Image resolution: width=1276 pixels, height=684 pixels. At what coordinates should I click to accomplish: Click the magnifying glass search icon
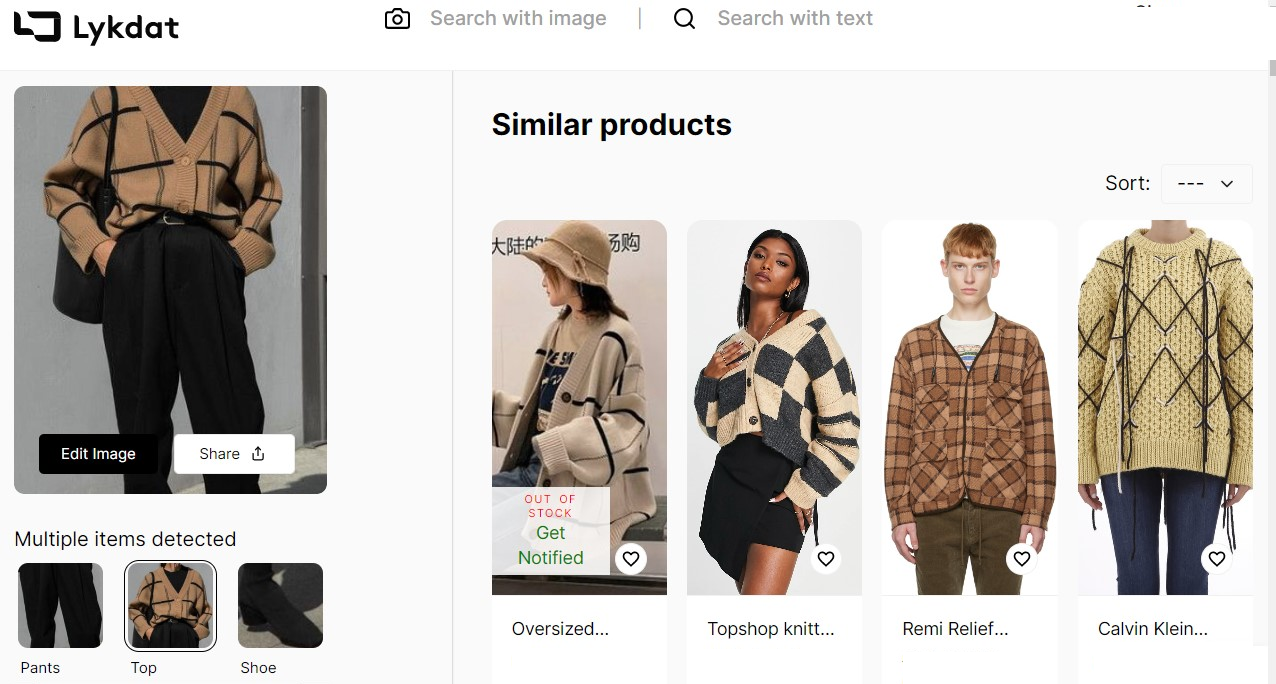point(684,19)
